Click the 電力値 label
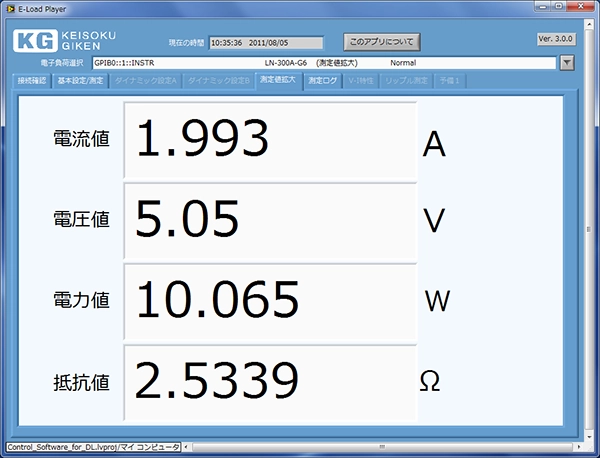The height and width of the screenshot is (458, 600). pyautogui.click(x=82, y=300)
